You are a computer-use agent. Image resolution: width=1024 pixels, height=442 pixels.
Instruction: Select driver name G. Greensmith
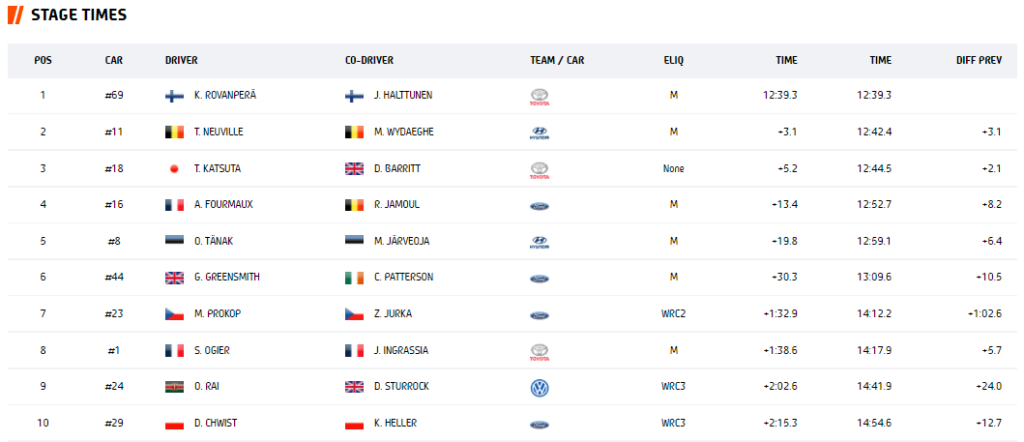pos(227,277)
